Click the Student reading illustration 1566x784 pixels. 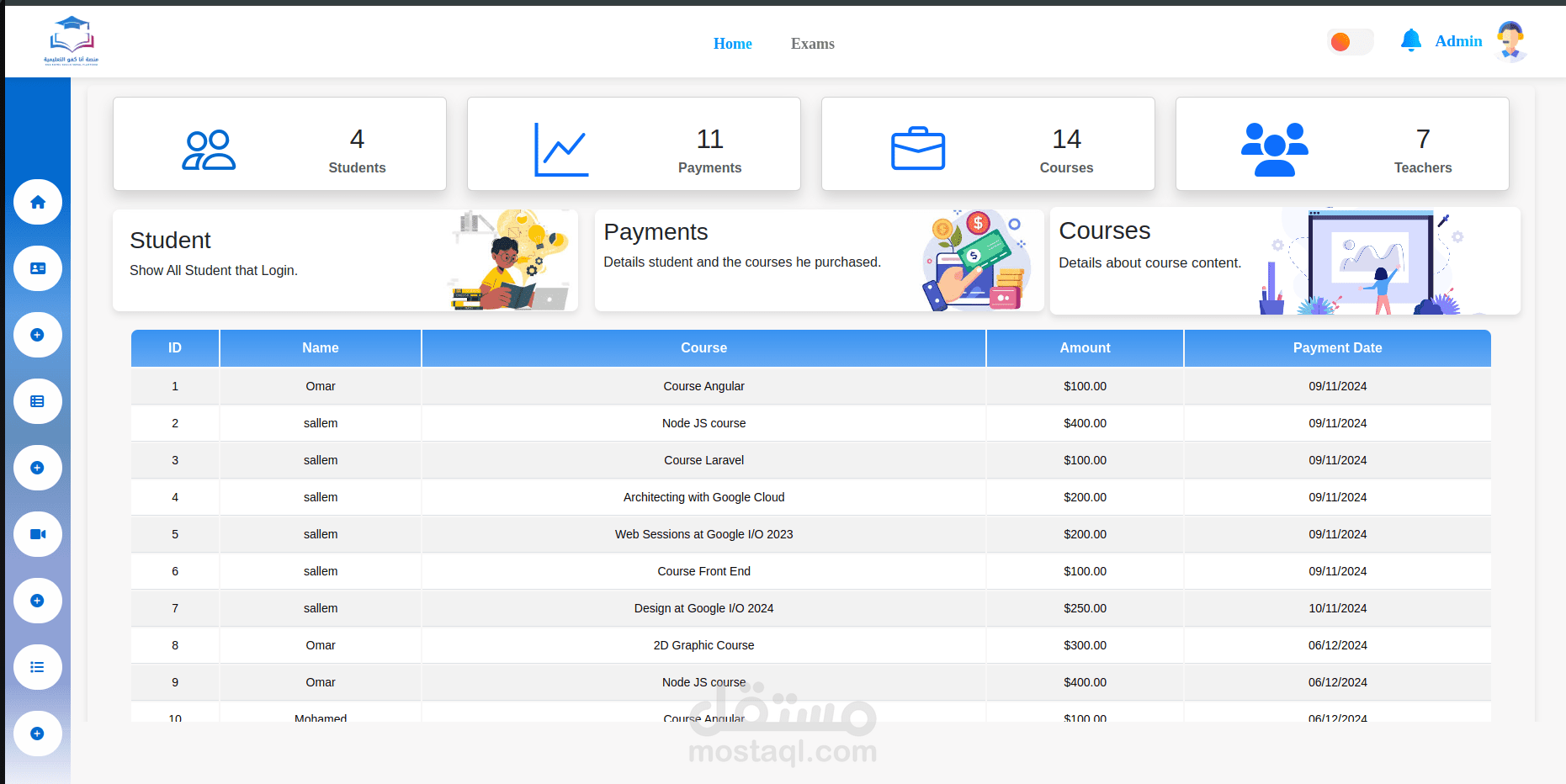tap(511, 260)
